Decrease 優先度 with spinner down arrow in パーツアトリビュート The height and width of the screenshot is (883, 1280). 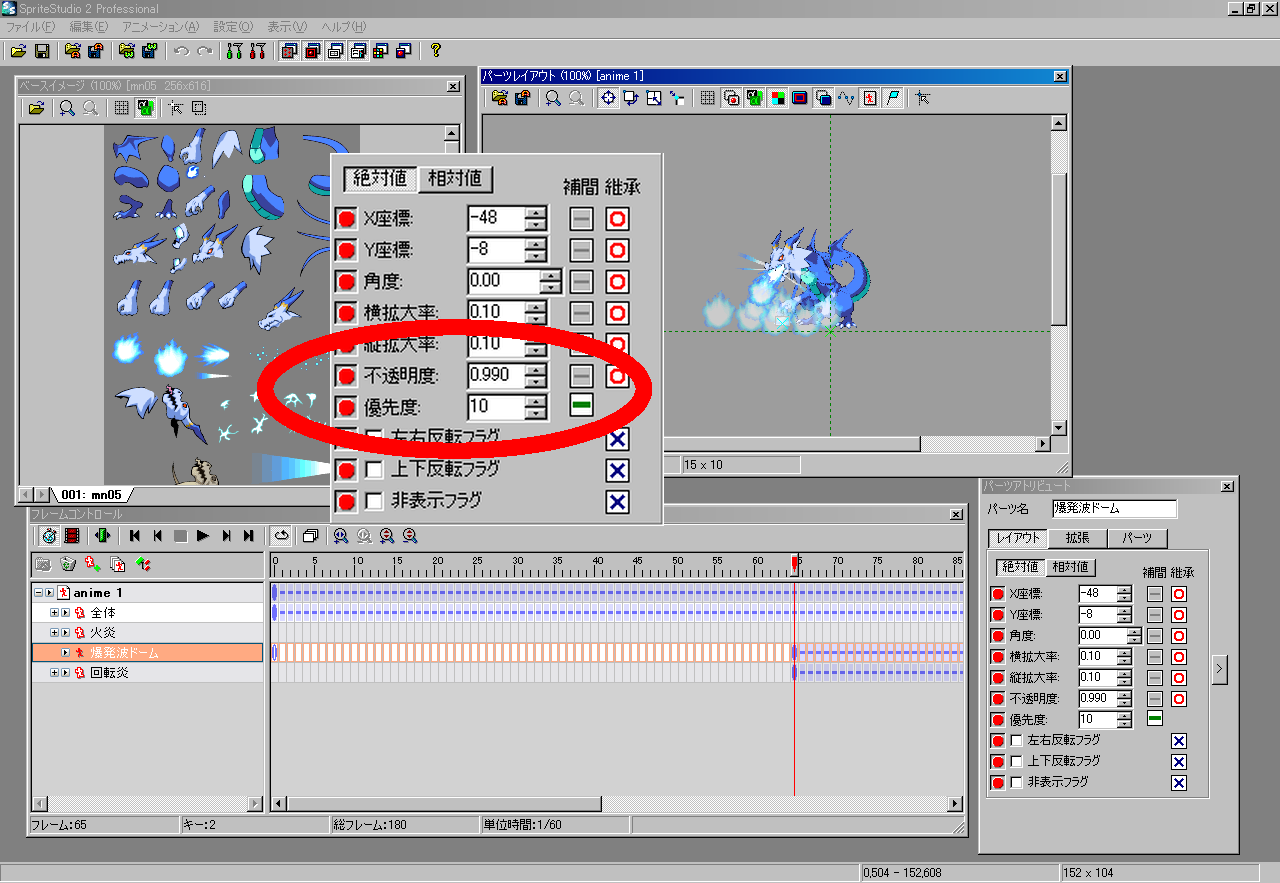tap(1124, 723)
